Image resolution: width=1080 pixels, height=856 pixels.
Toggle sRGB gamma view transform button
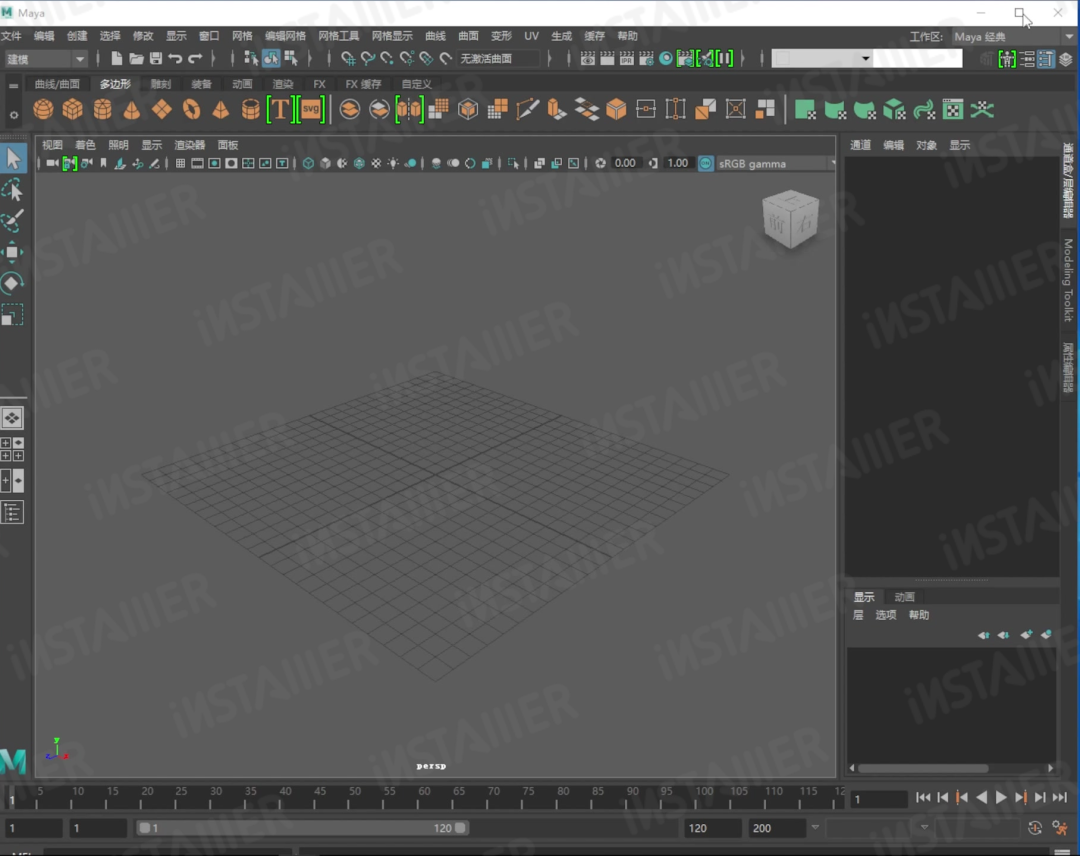pyautogui.click(x=705, y=163)
